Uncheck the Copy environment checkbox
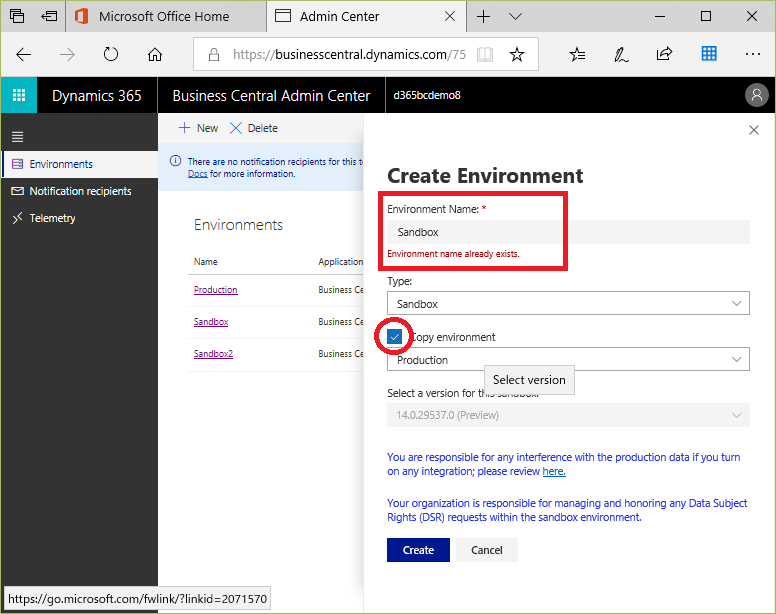 point(394,337)
